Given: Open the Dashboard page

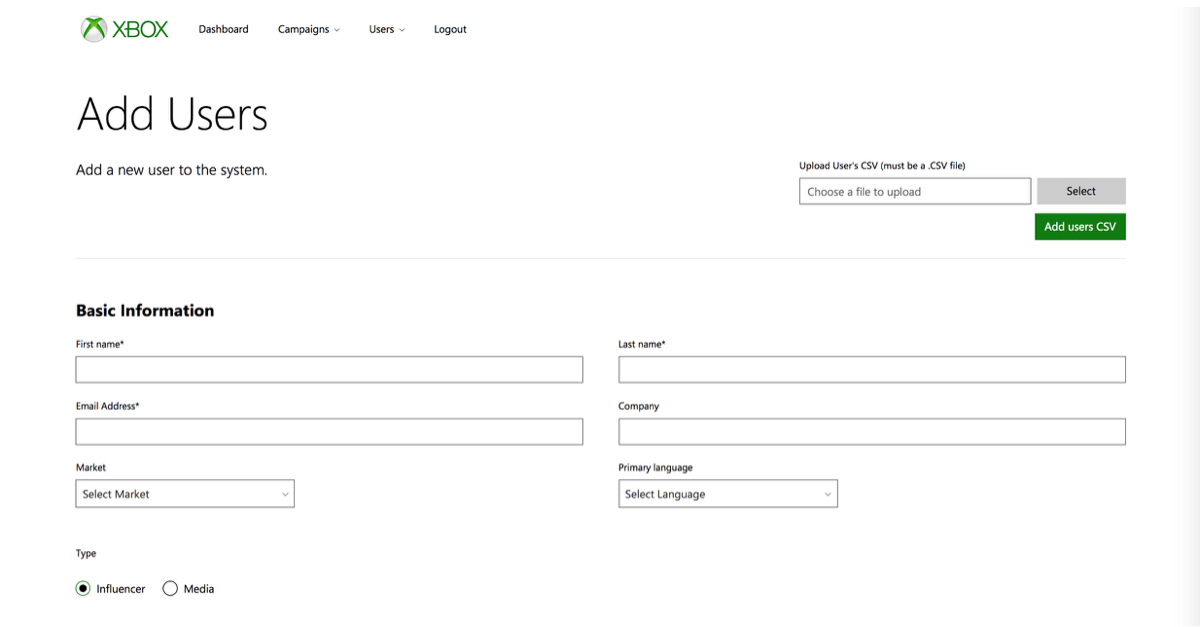Looking at the screenshot, I should 223,29.
